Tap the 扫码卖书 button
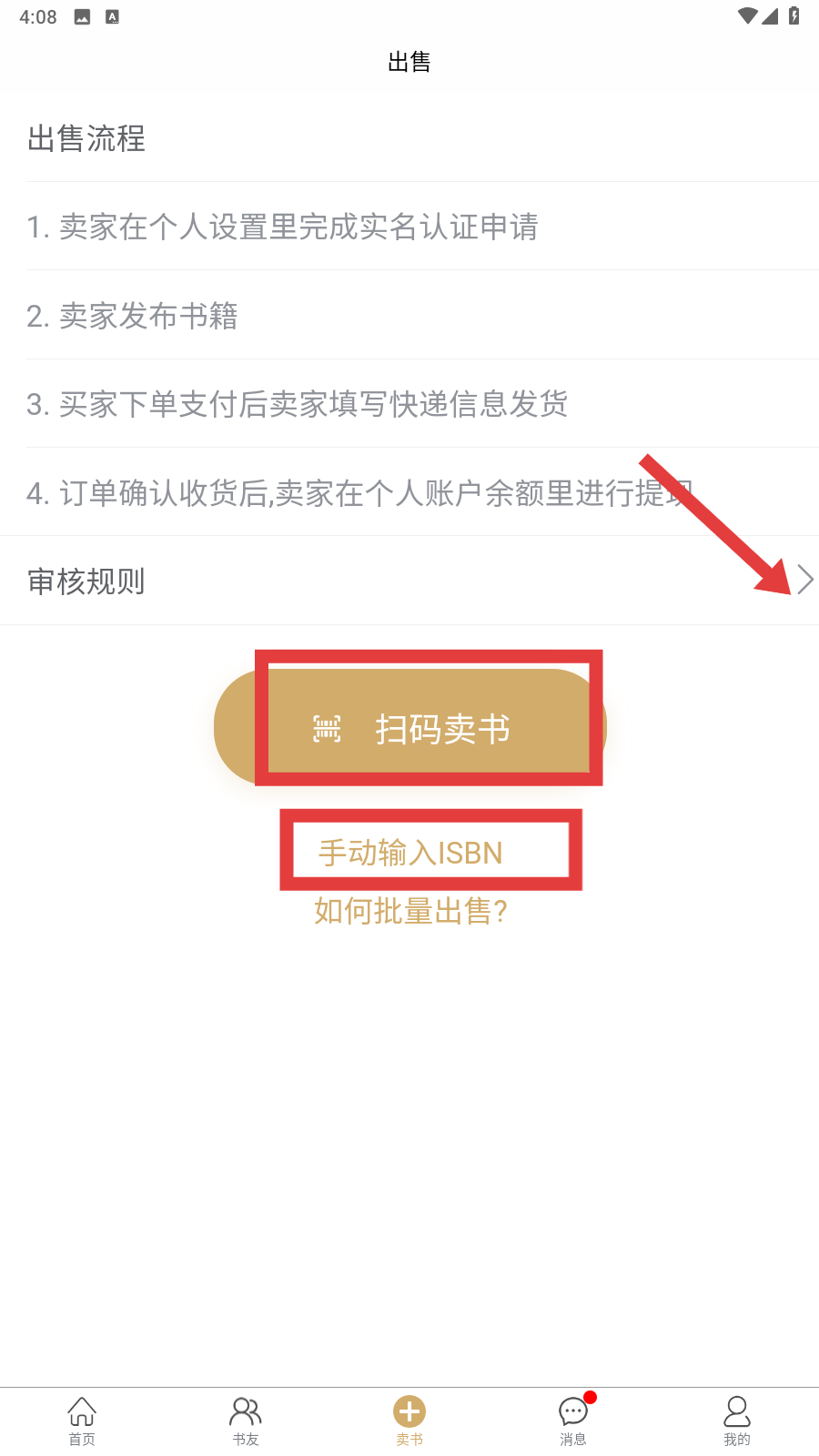This screenshot has height=1456, width=819. (410, 727)
